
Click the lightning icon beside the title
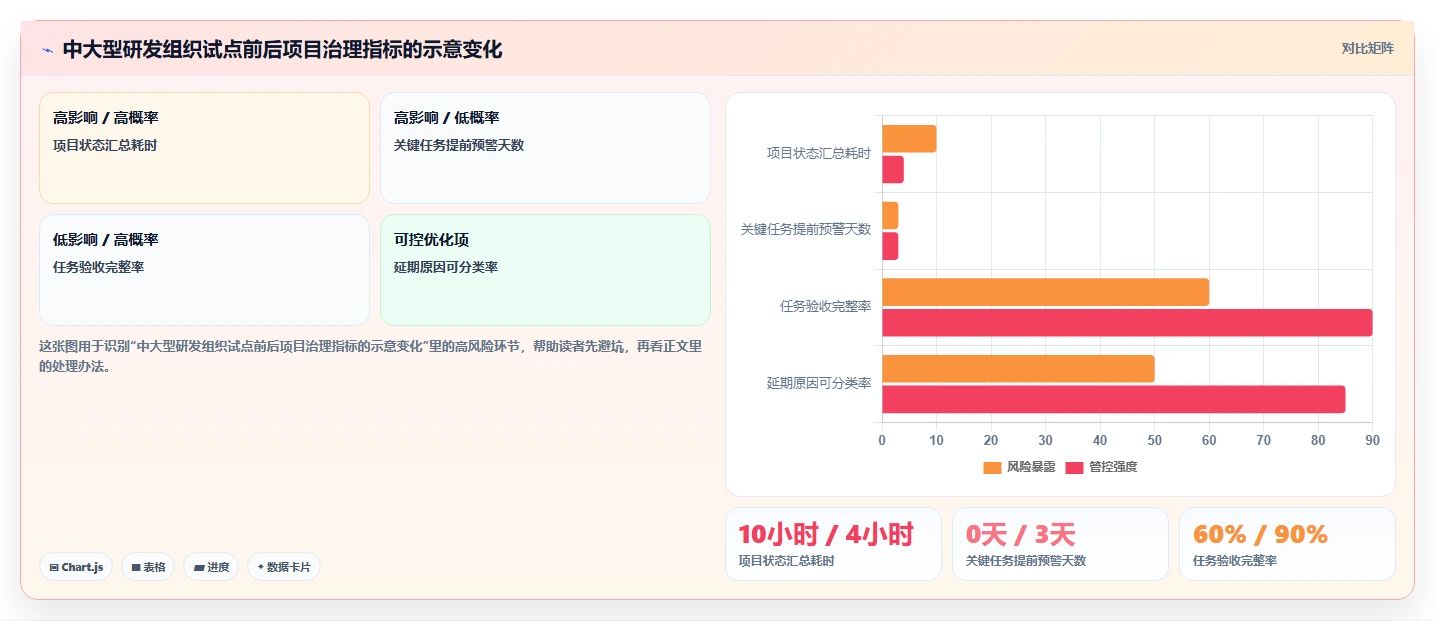[47, 50]
